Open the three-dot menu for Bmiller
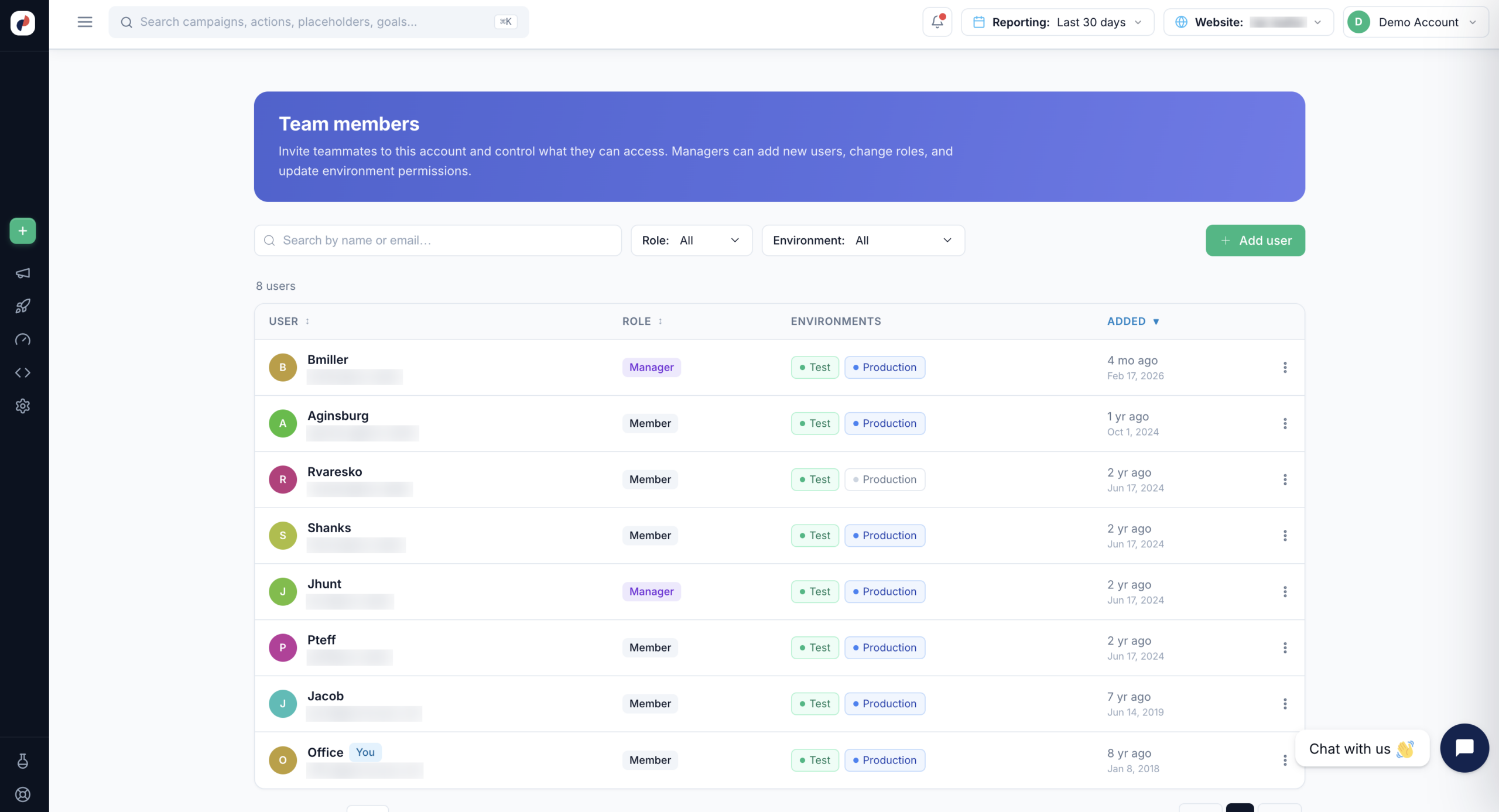Screen dimensions: 1499x812 pos(1285,368)
